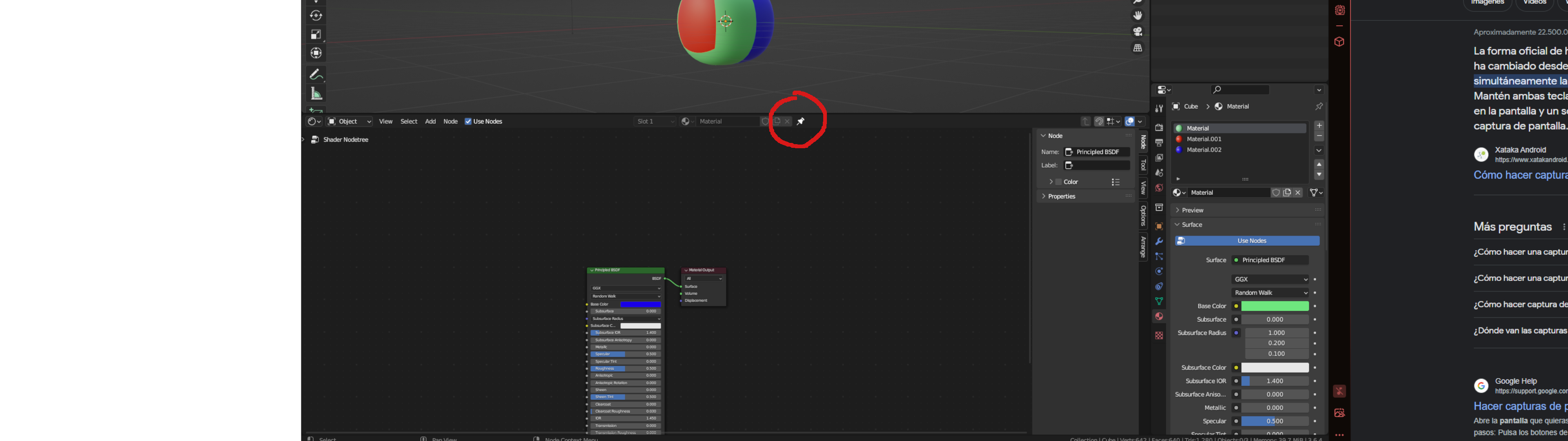1568x441 pixels.
Task: Open the GGX distribution dropdown in properties
Action: coord(1270,279)
